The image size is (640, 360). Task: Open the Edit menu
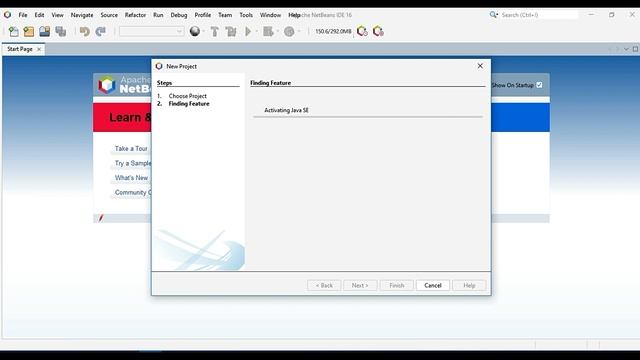39,15
